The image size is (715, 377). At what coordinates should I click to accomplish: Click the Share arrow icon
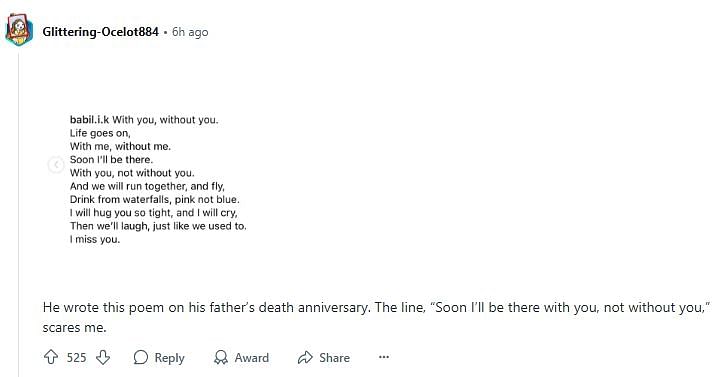point(305,357)
